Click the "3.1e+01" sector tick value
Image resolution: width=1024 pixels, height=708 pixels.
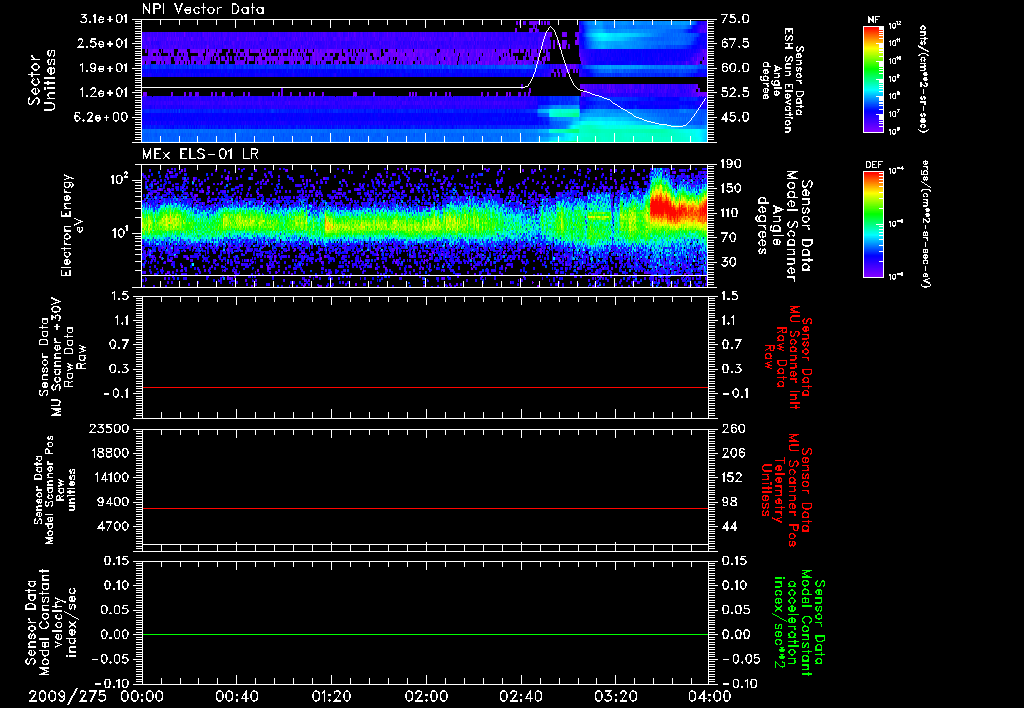coord(104,20)
